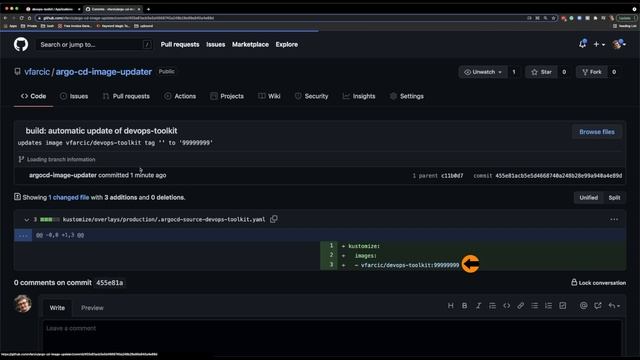Mention a user with the @ icon

(x=584, y=306)
